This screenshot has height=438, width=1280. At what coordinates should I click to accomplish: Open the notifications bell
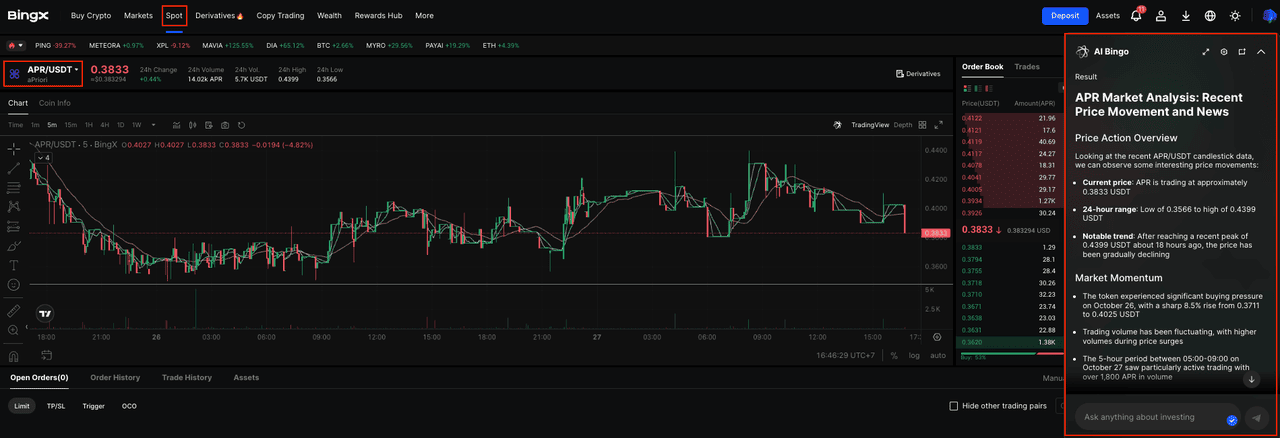coord(1136,16)
